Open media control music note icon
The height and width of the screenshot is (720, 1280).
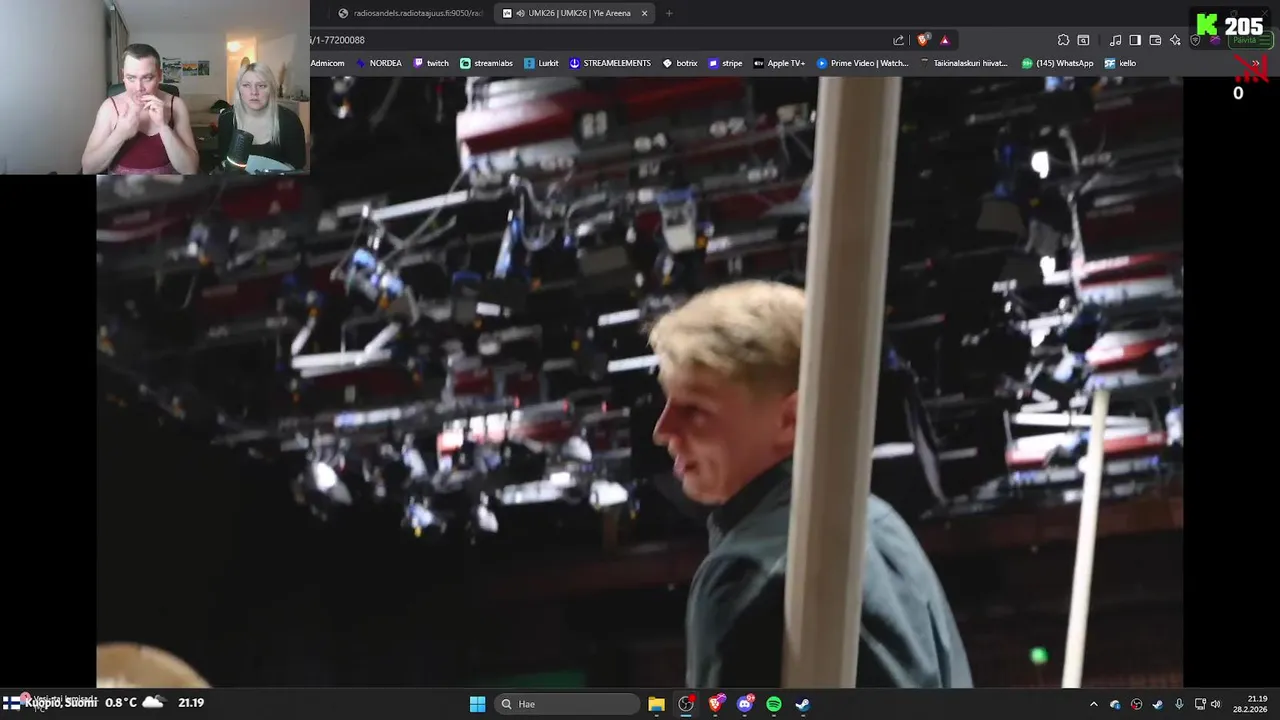1115,40
